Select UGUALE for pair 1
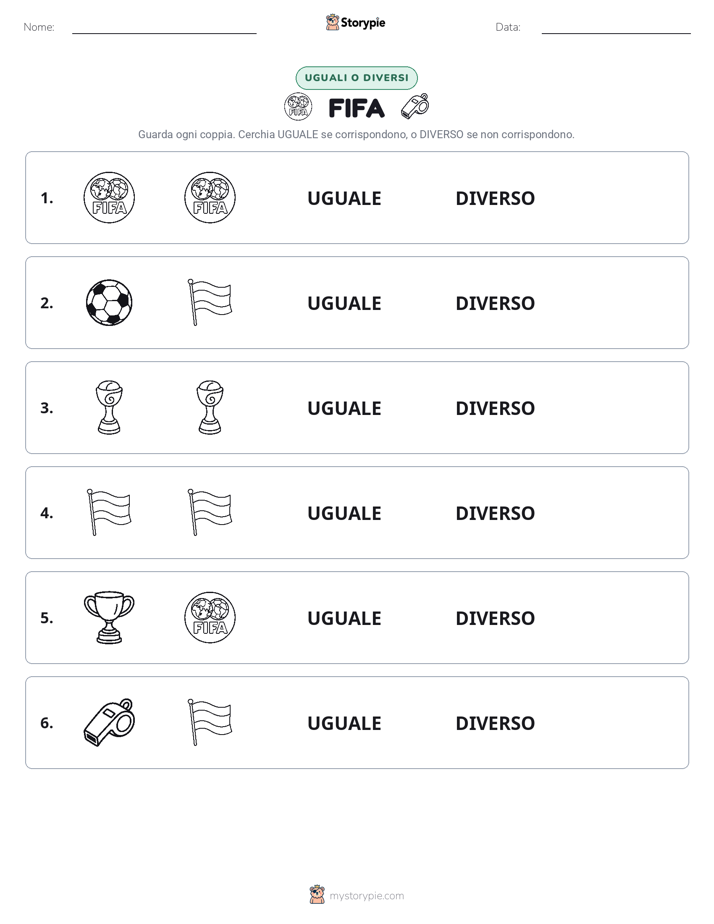This screenshot has width=714, height=924. click(x=344, y=198)
